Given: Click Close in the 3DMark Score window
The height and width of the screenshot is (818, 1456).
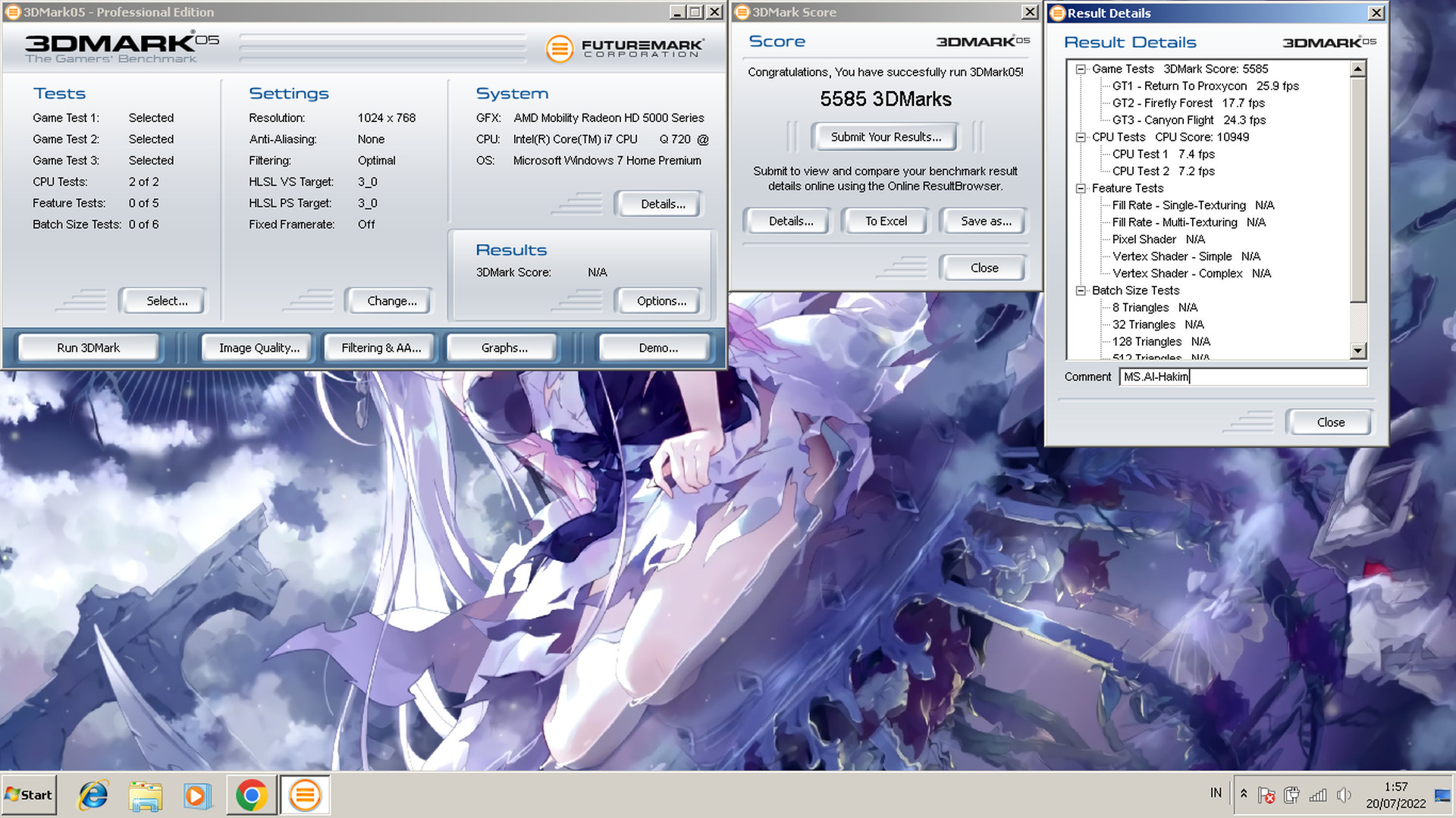Looking at the screenshot, I should point(984,268).
